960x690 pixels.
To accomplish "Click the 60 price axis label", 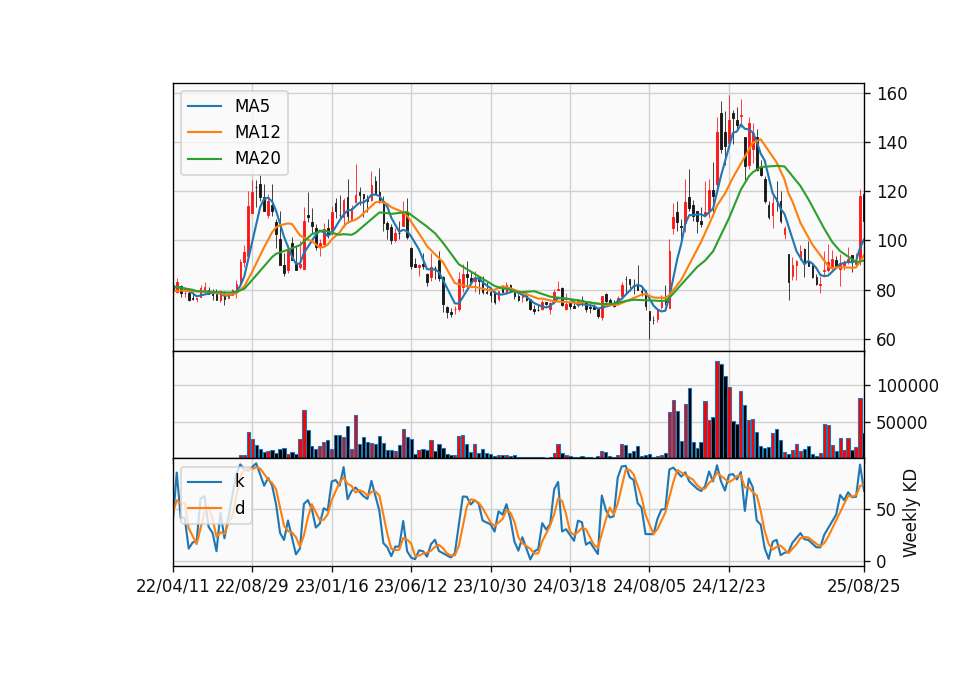I will tap(887, 340).
